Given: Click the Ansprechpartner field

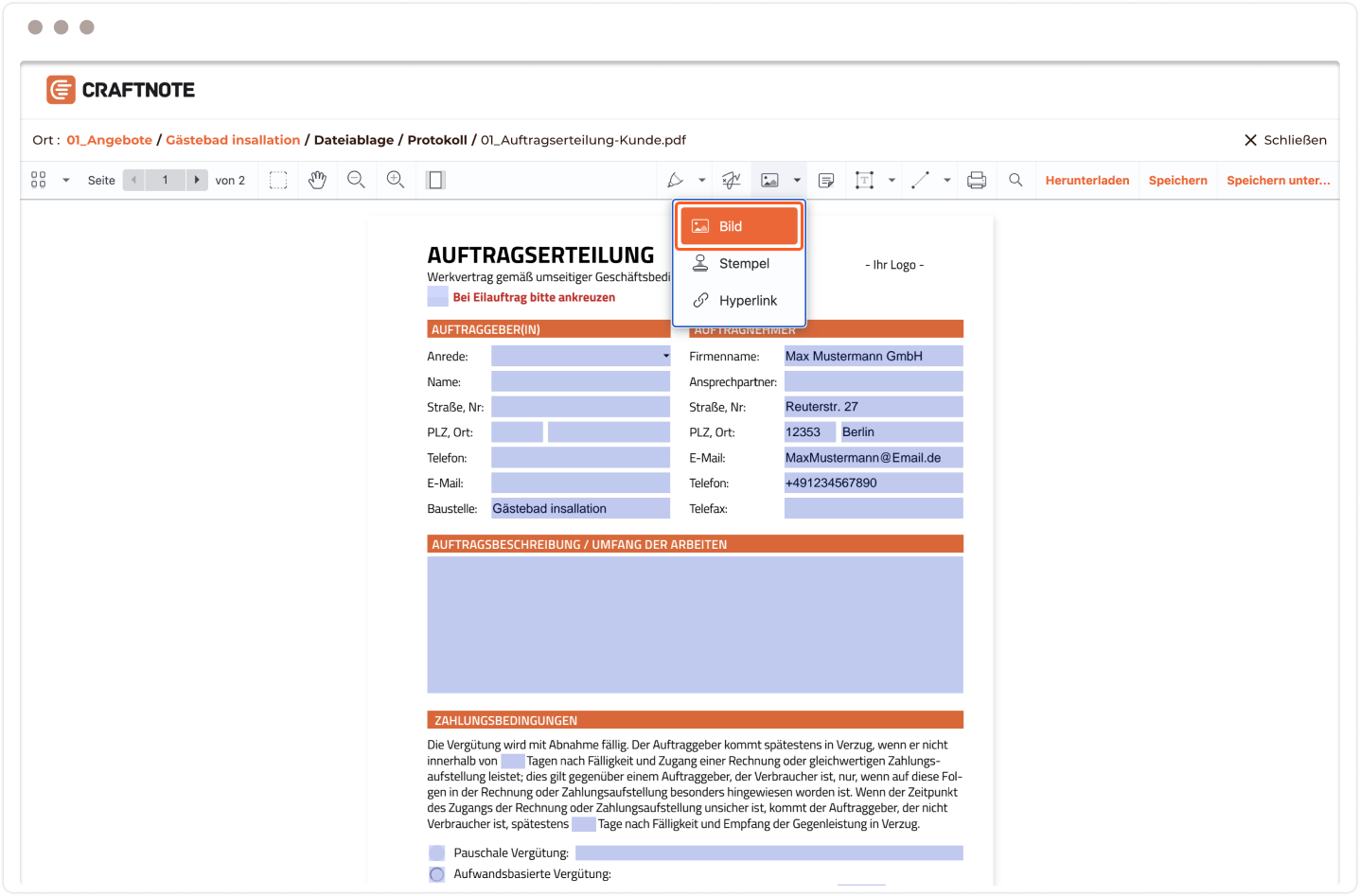Looking at the screenshot, I should point(874,381).
